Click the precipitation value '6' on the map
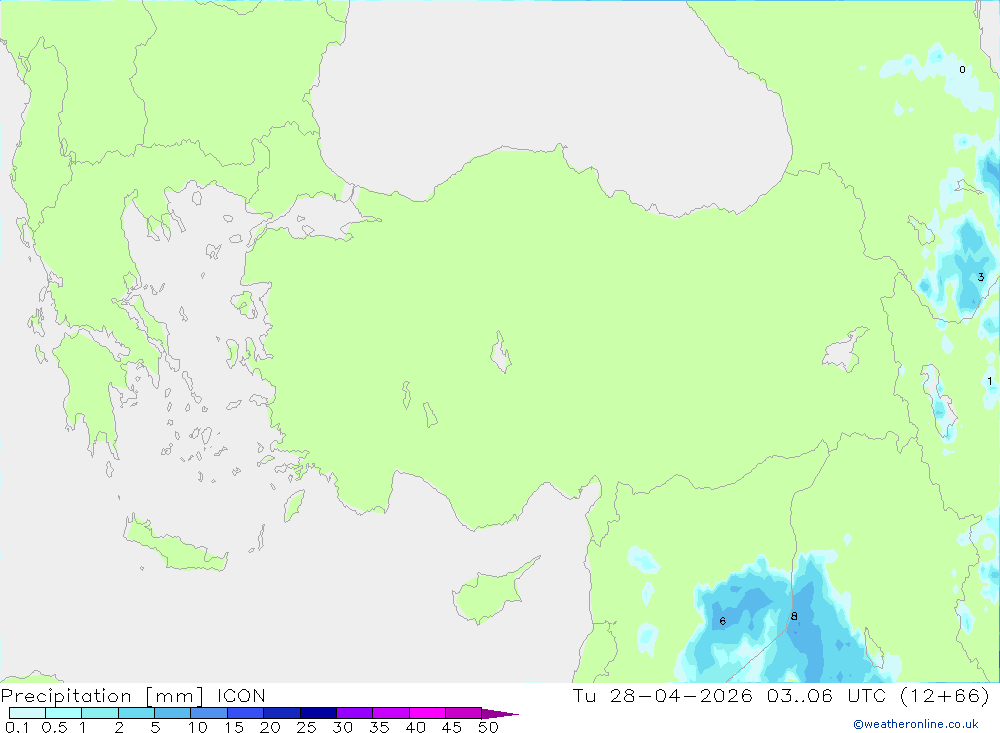The width and height of the screenshot is (1000, 733). pyautogui.click(x=723, y=621)
